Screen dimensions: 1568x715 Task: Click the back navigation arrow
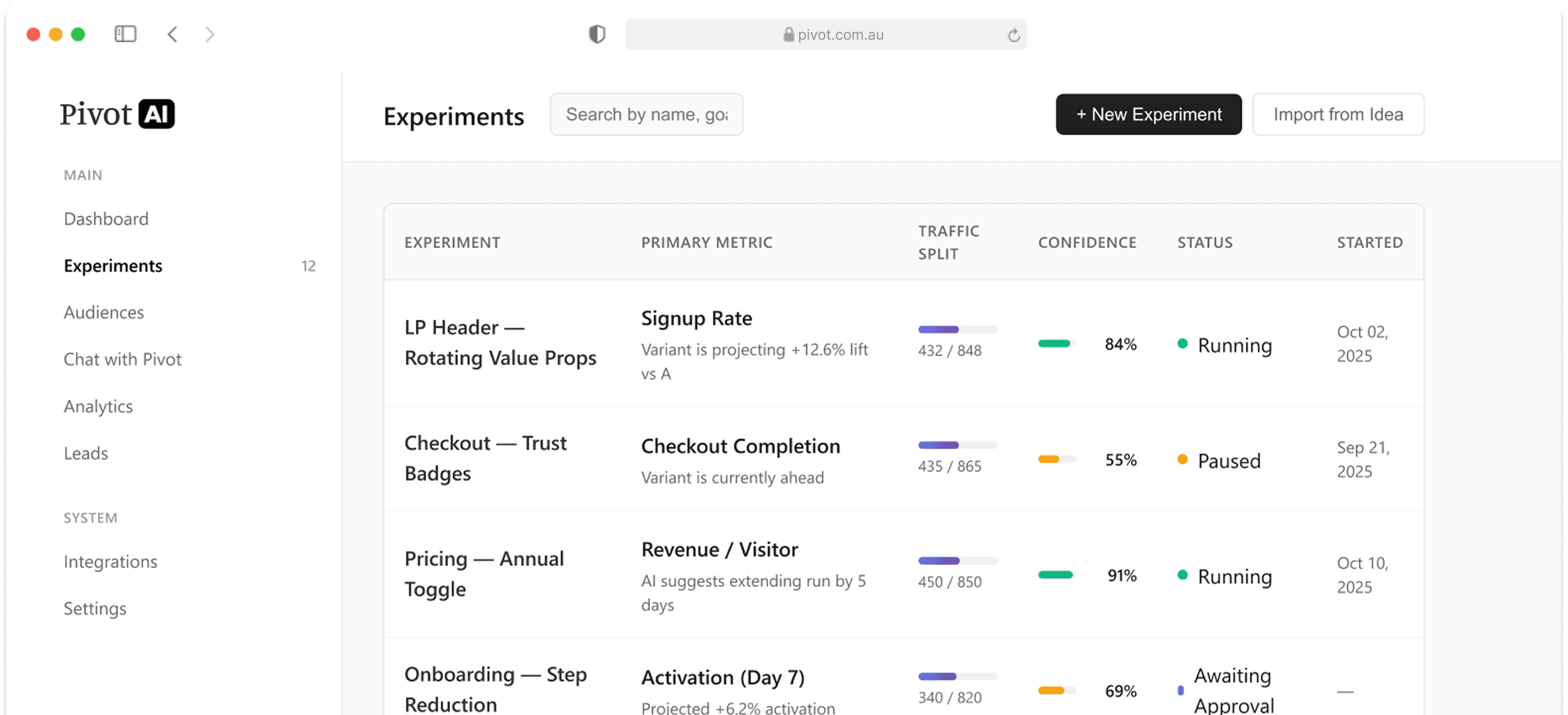pyautogui.click(x=172, y=34)
